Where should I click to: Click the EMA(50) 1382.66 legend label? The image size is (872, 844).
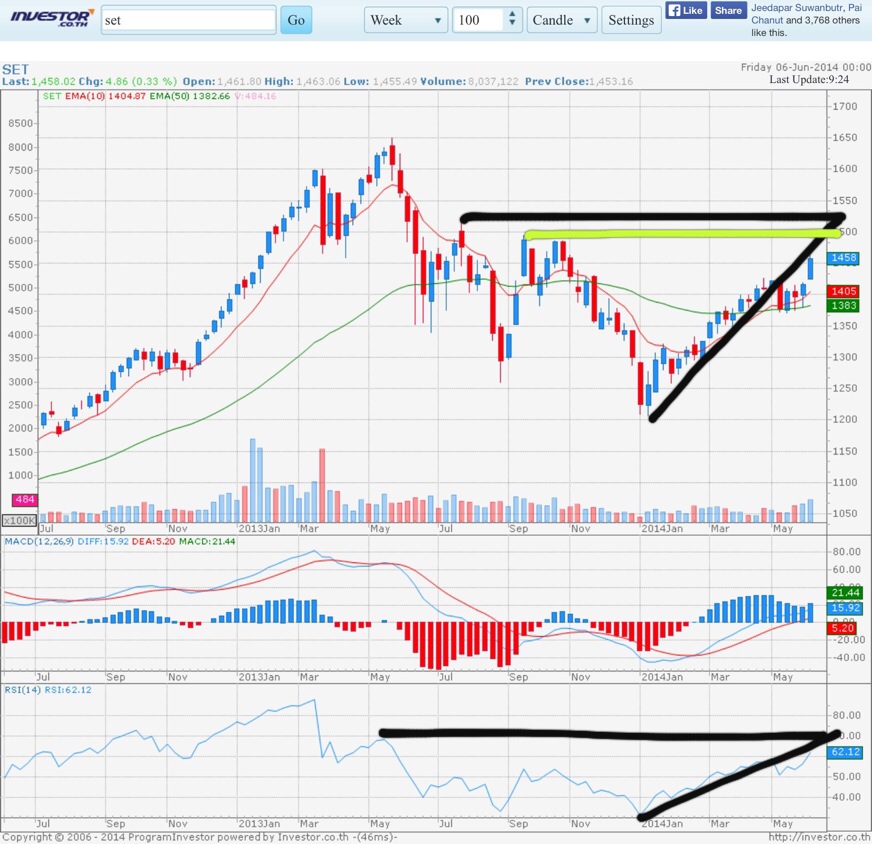point(190,96)
